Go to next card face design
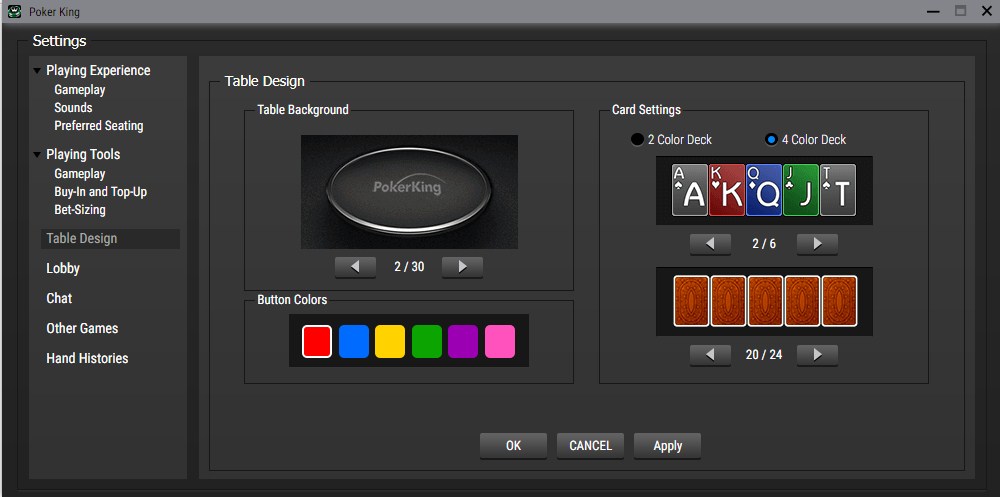 [817, 244]
